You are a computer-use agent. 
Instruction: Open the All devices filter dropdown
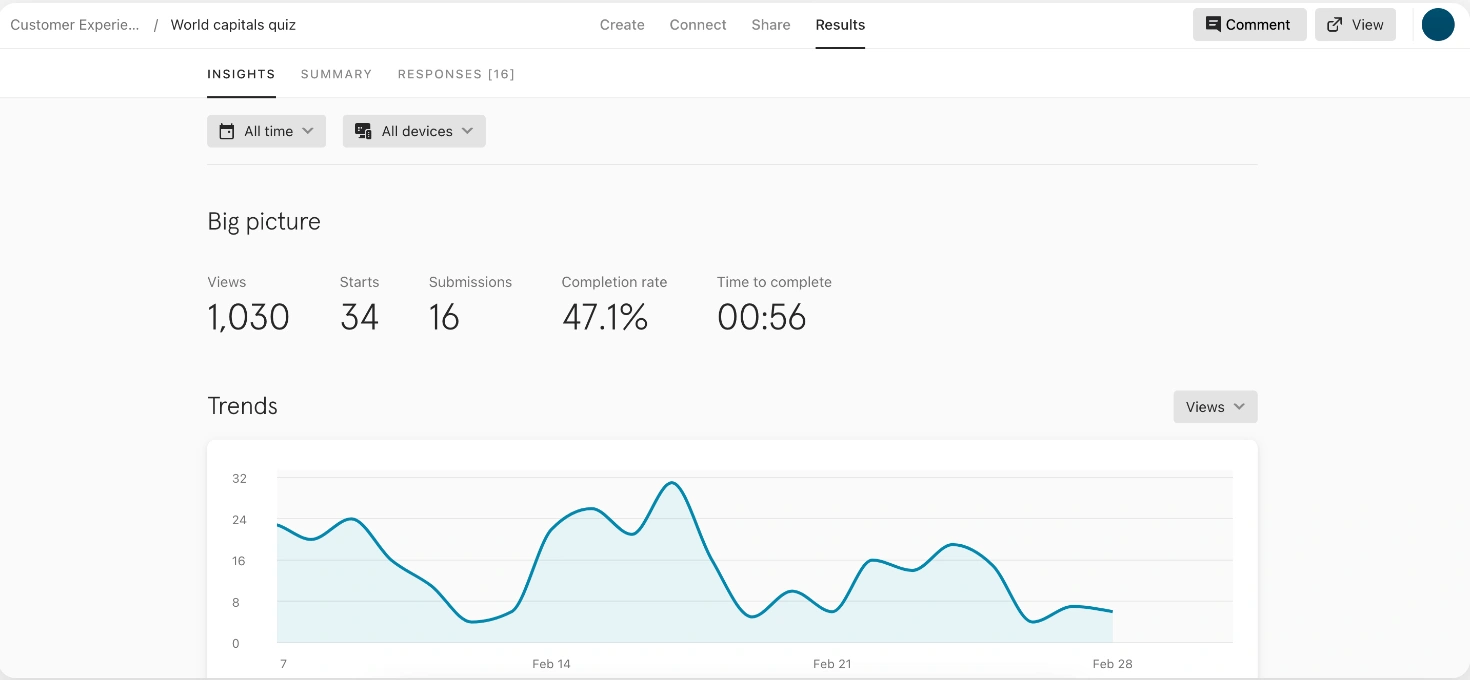[414, 131]
